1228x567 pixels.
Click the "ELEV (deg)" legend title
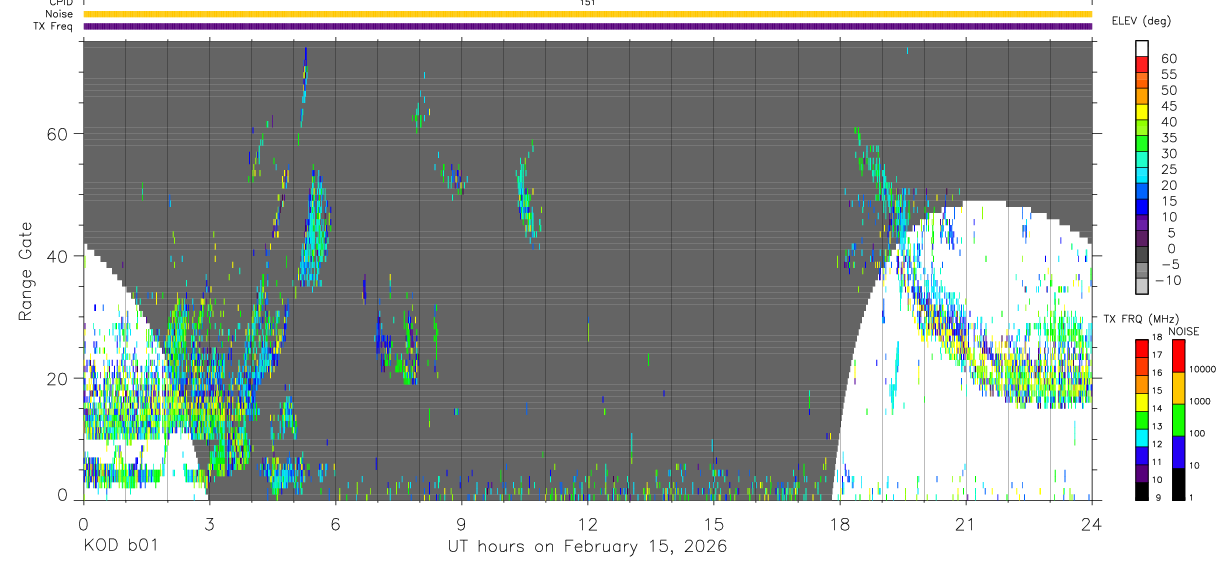[x=1141, y=21]
